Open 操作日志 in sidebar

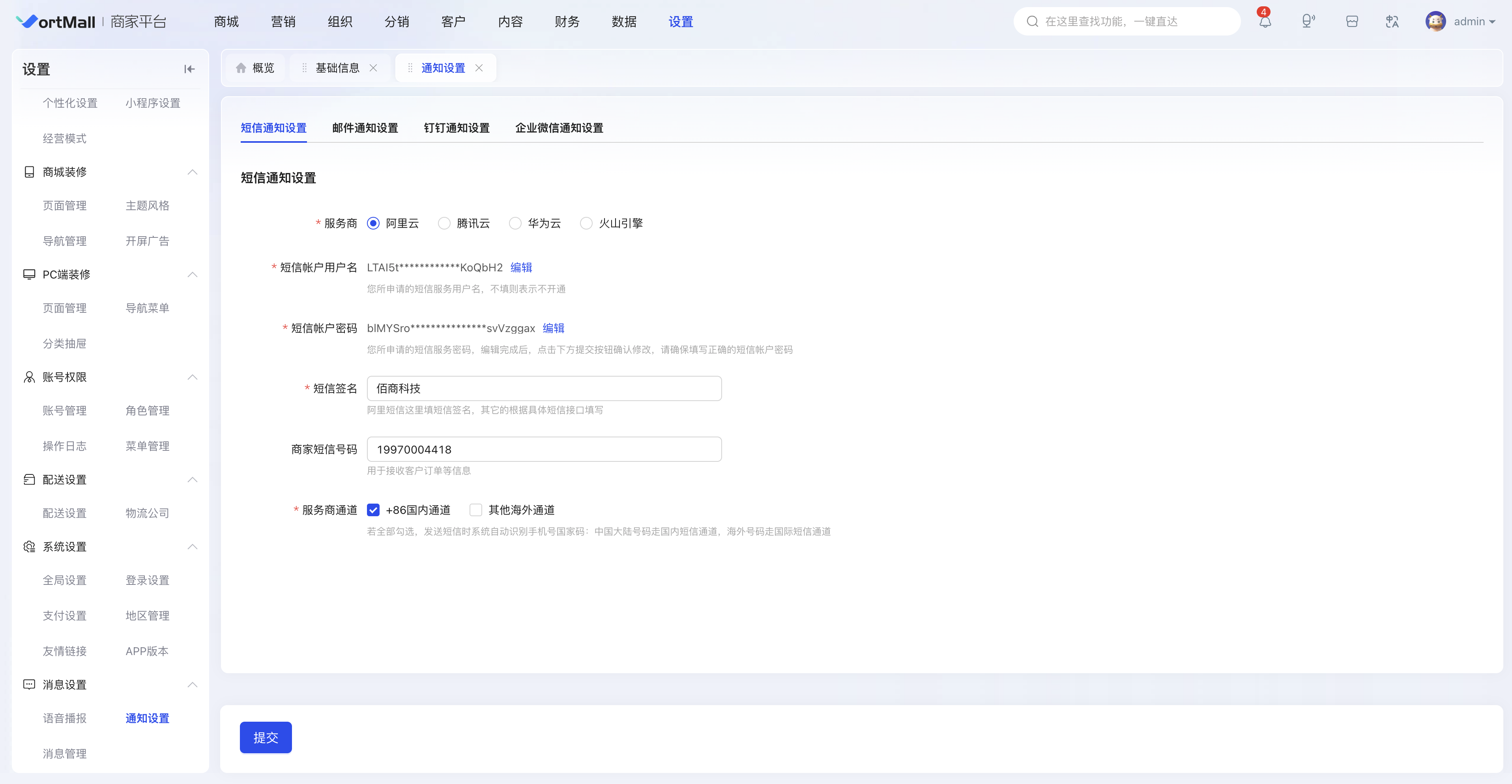click(65, 446)
